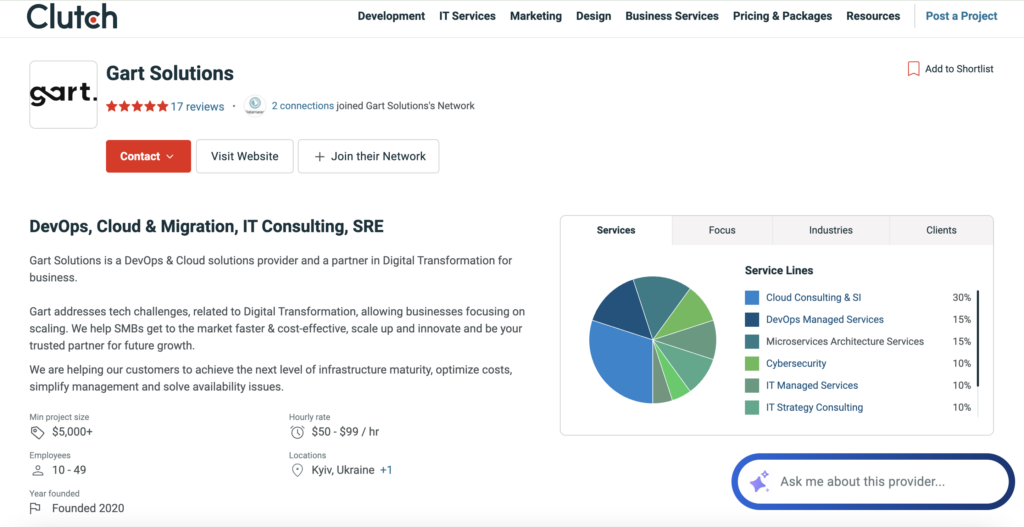Open the IT Services navigation menu
The image size is (1024, 527).
[467, 16]
